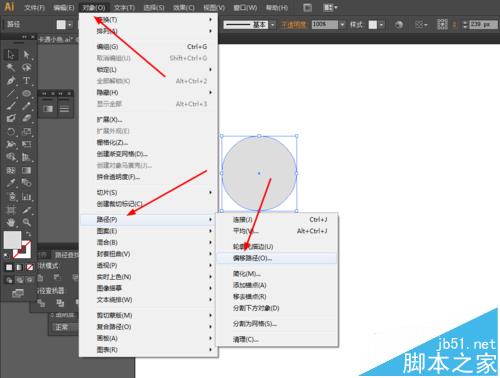
Task: Open the stroke panel icon
Action: pyautogui.click(x=64, y=109)
